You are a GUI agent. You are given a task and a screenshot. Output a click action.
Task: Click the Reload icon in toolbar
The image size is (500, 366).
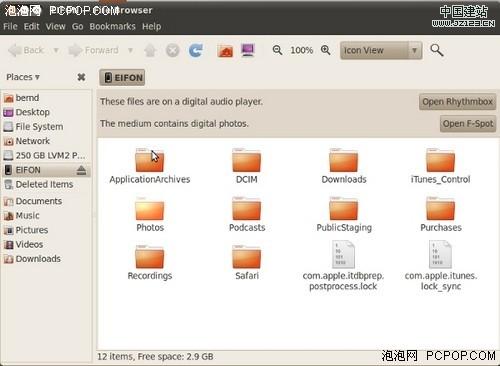[196, 50]
